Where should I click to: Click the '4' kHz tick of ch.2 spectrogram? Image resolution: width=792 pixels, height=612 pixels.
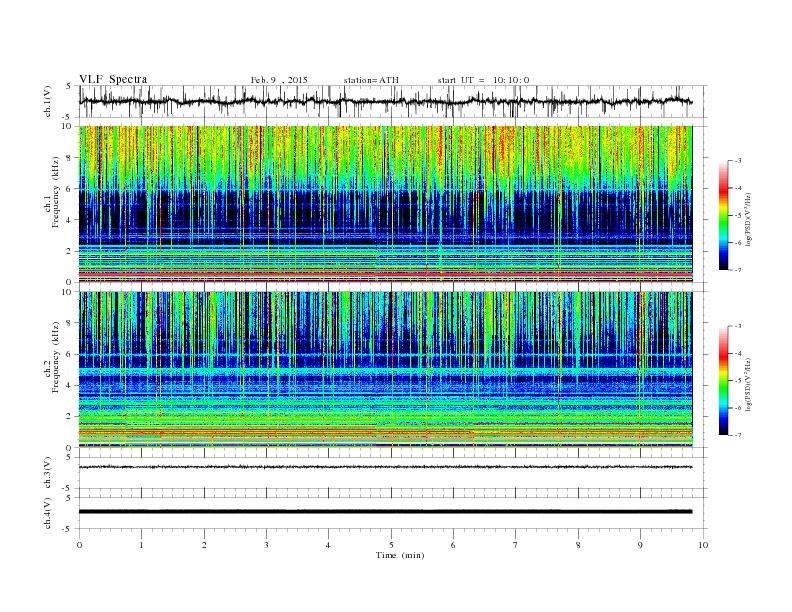[x=70, y=385]
